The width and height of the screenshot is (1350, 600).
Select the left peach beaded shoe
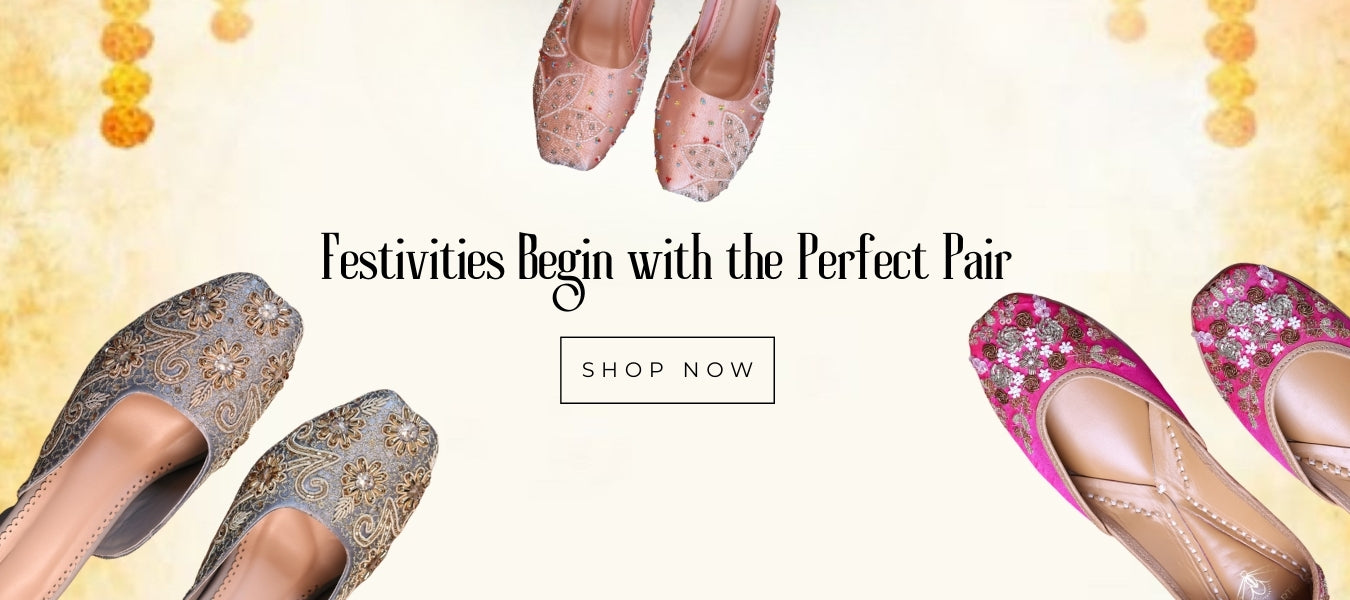click(x=592, y=83)
